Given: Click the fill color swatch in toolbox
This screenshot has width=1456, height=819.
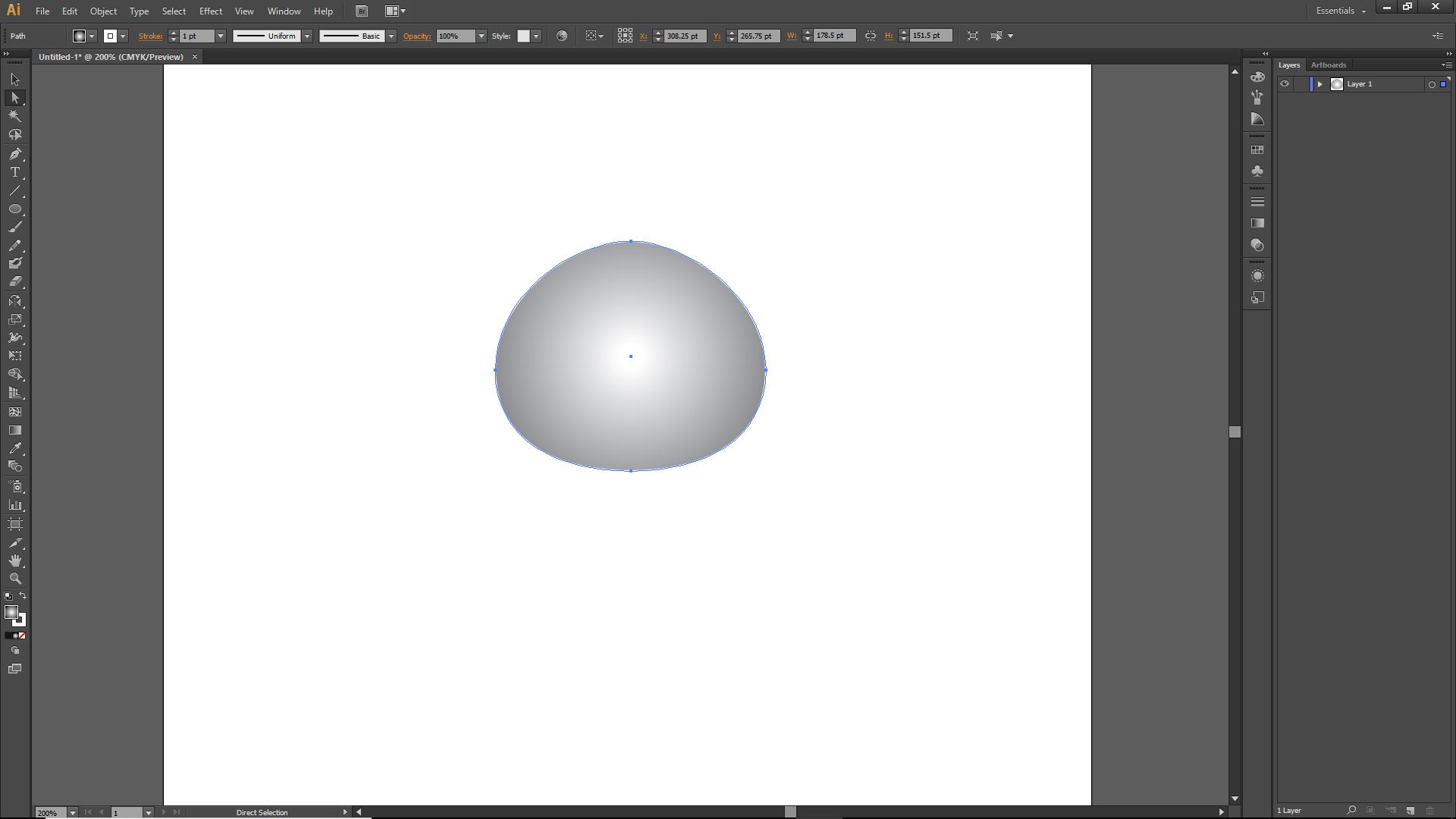Looking at the screenshot, I should click(x=11, y=613).
